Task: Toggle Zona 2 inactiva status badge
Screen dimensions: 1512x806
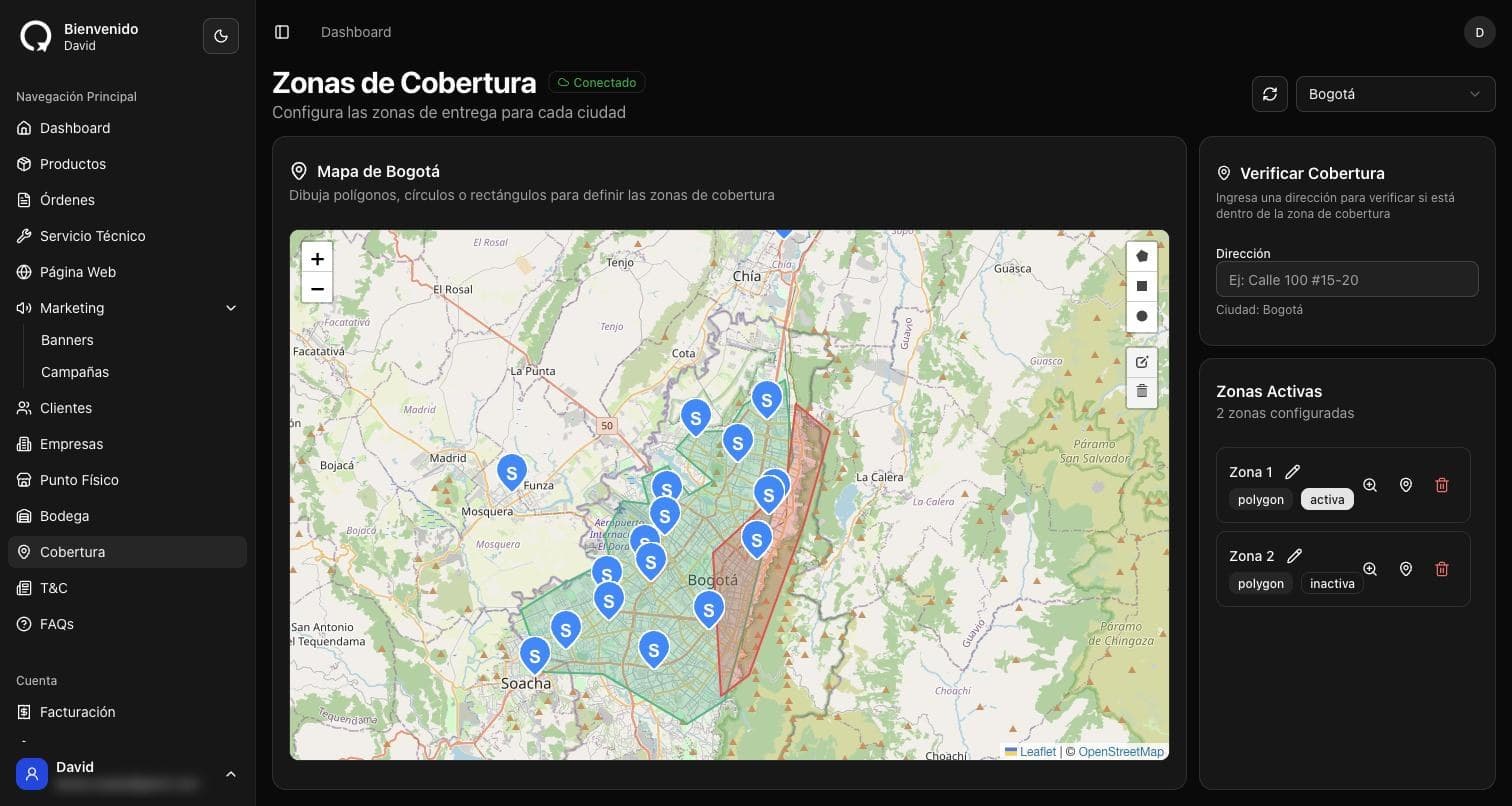Action: point(1332,583)
